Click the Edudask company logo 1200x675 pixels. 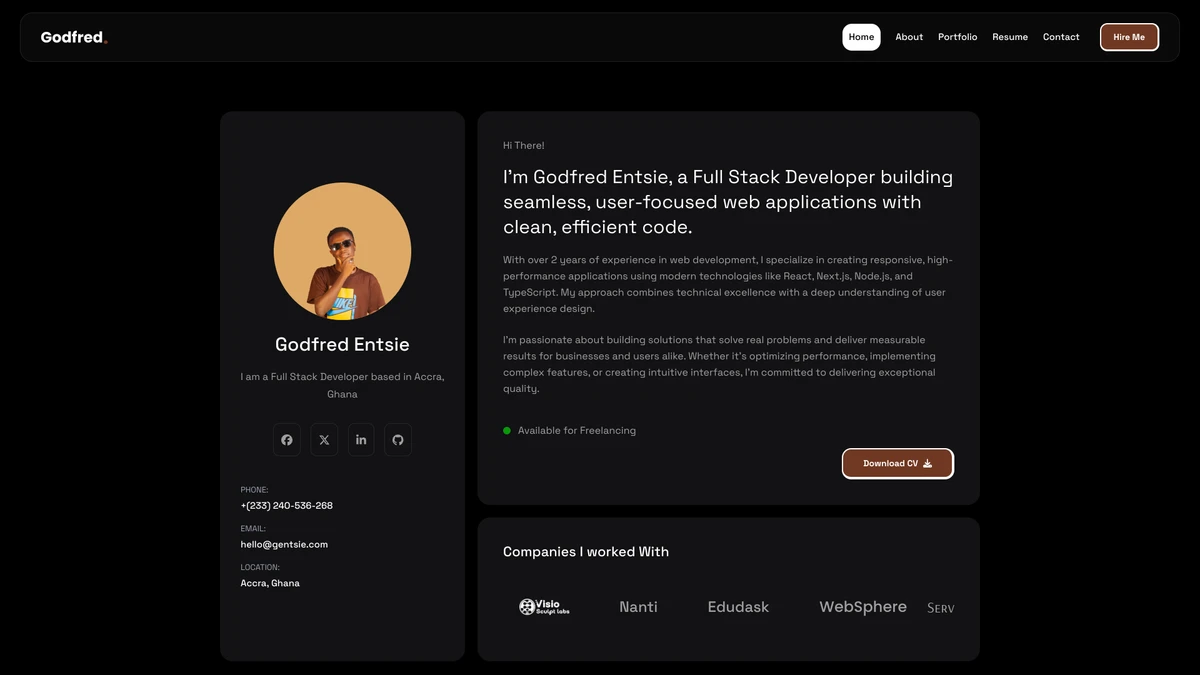(x=738, y=607)
